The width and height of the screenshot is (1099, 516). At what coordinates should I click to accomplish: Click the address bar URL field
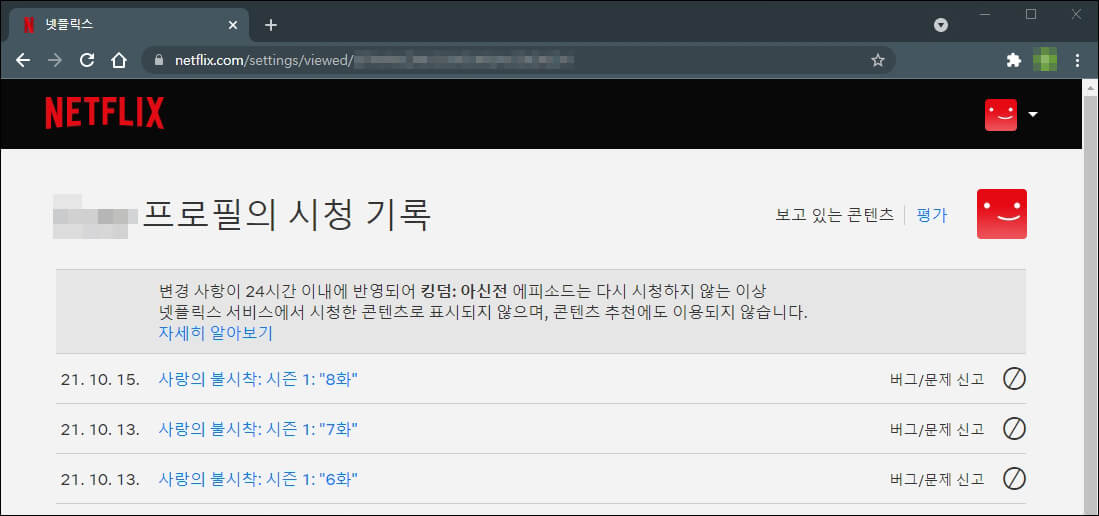(519, 60)
